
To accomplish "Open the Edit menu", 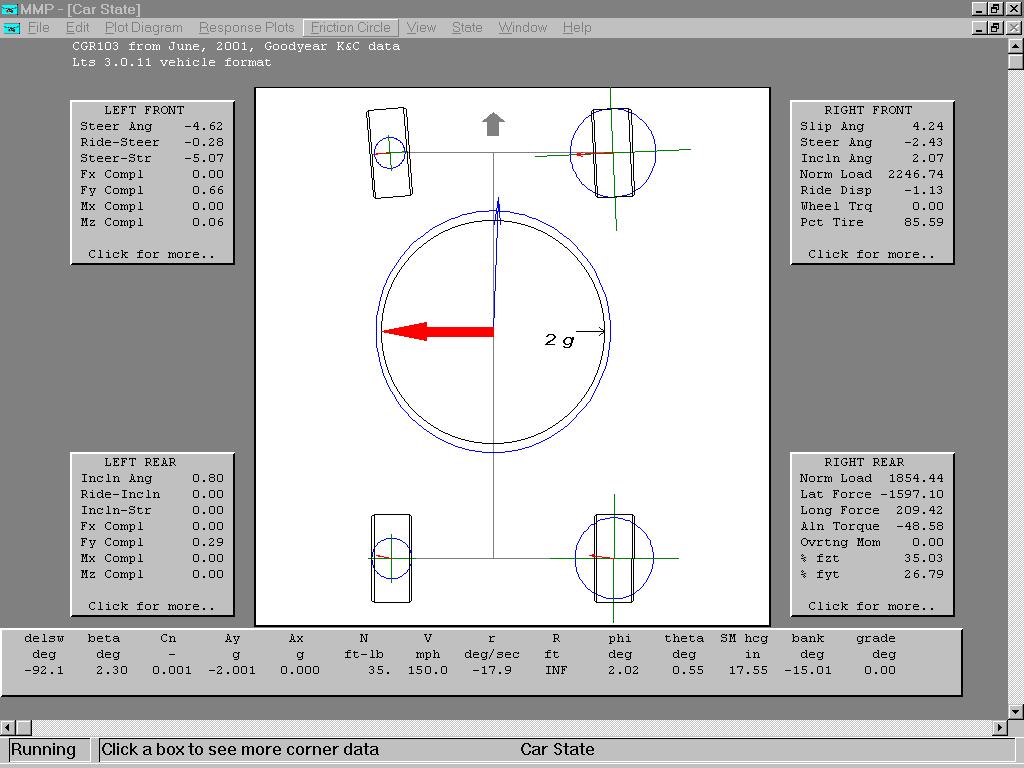I will 77,27.
